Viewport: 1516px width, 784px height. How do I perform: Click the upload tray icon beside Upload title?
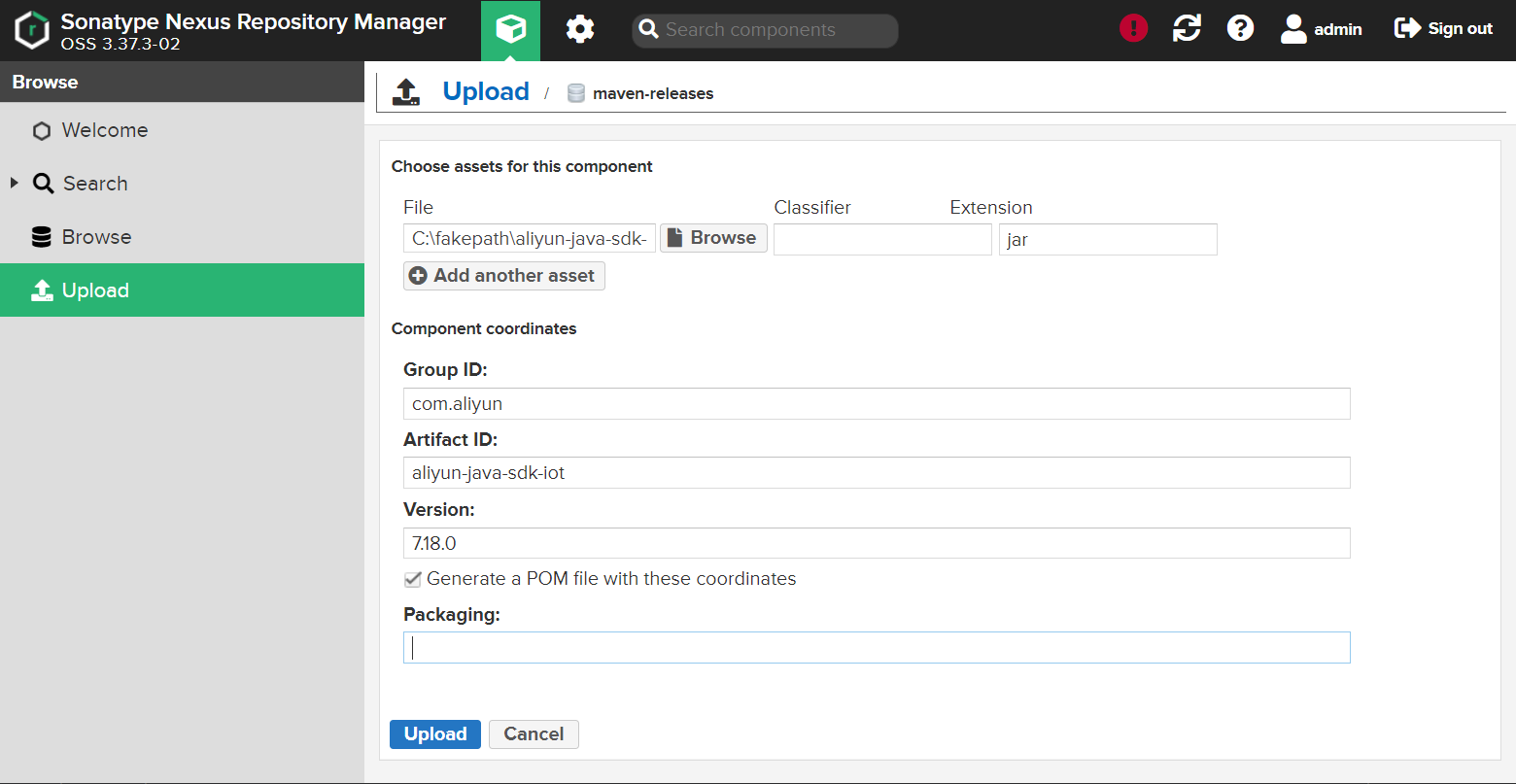point(406,92)
